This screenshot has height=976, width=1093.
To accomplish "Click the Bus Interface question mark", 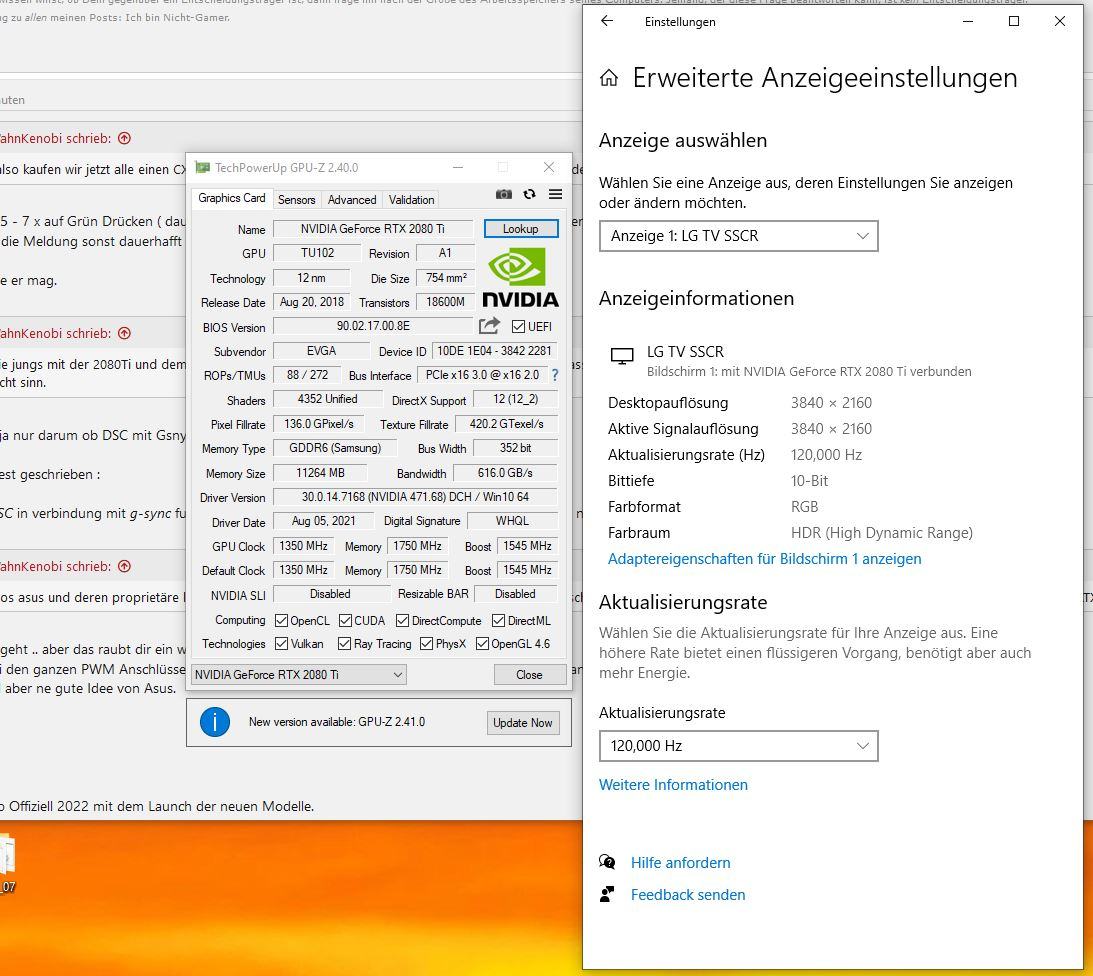I will [x=555, y=375].
